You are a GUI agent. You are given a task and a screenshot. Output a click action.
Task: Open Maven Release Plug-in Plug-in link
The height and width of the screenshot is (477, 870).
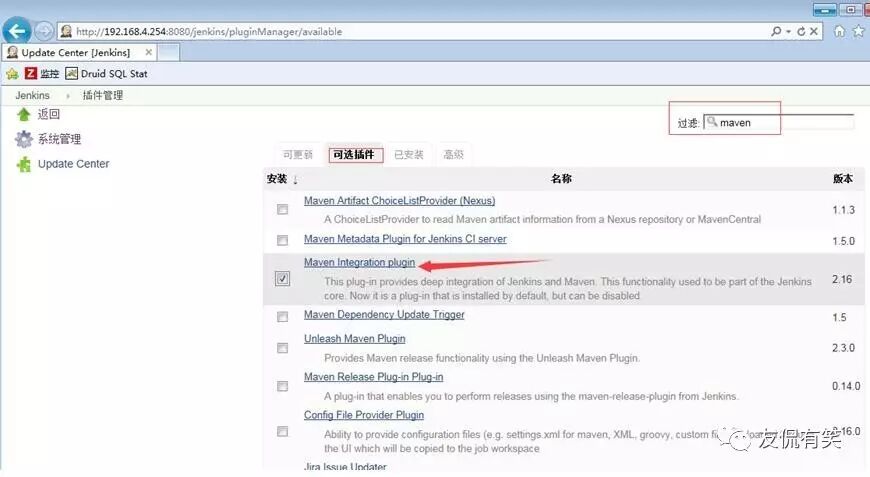click(x=373, y=377)
